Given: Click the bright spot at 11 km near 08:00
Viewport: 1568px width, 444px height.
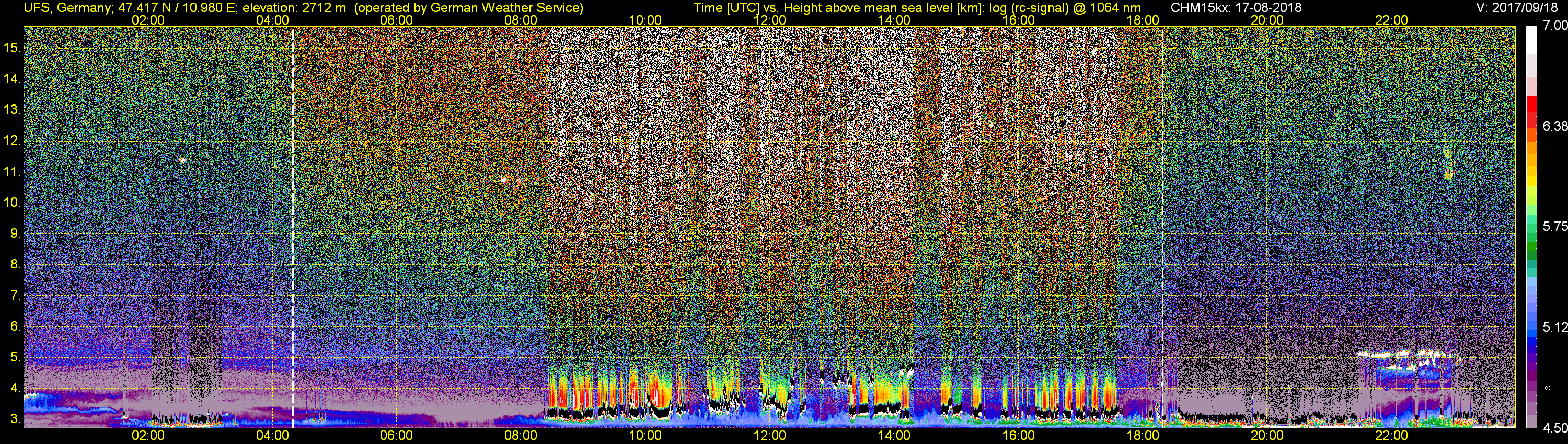Looking at the screenshot, I should pos(503,179).
